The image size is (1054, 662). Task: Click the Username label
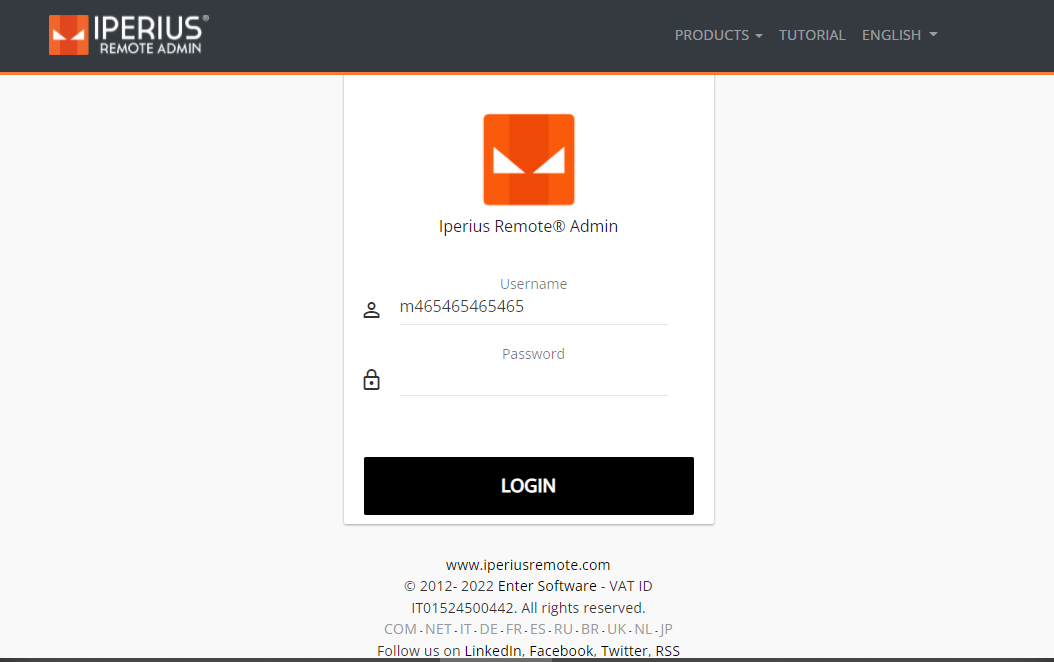point(534,284)
